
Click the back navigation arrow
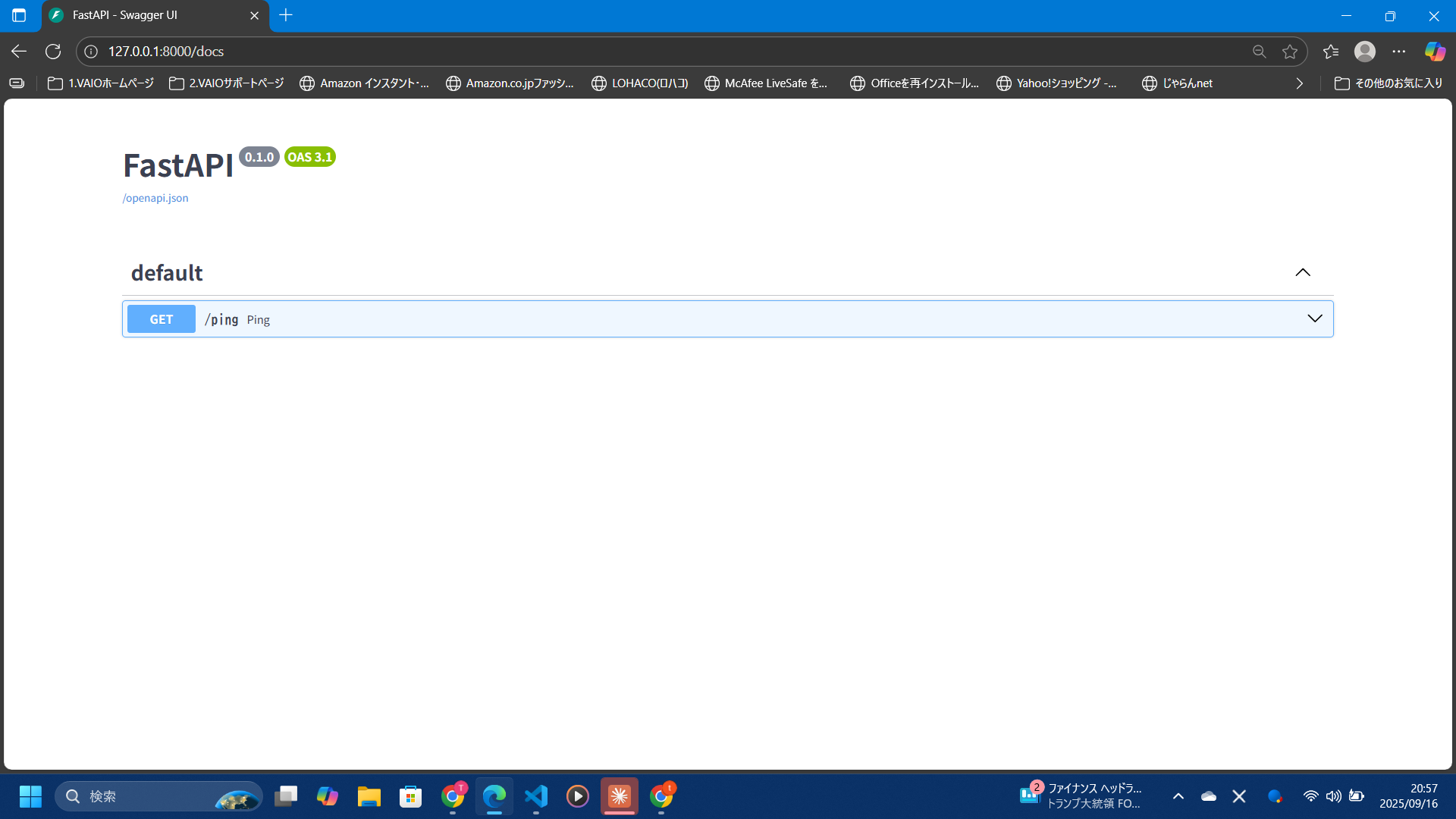tap(18, 51)
